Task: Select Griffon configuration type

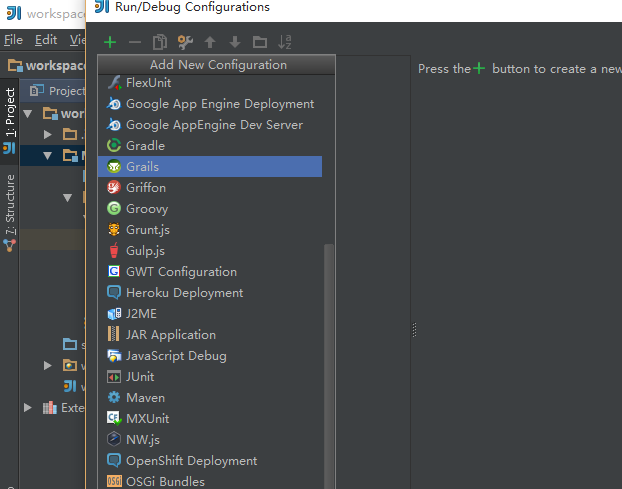Action: [210, 188]
